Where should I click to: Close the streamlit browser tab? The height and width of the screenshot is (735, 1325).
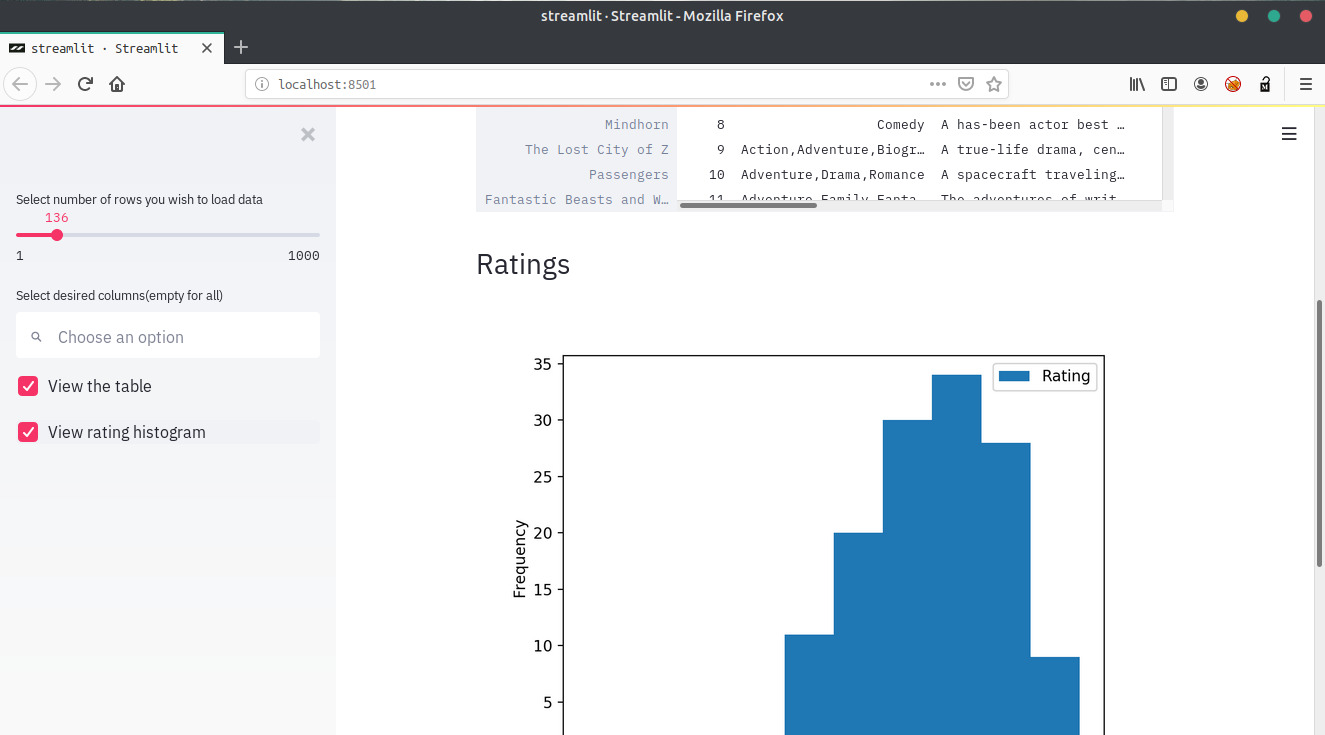click(207, 48)
